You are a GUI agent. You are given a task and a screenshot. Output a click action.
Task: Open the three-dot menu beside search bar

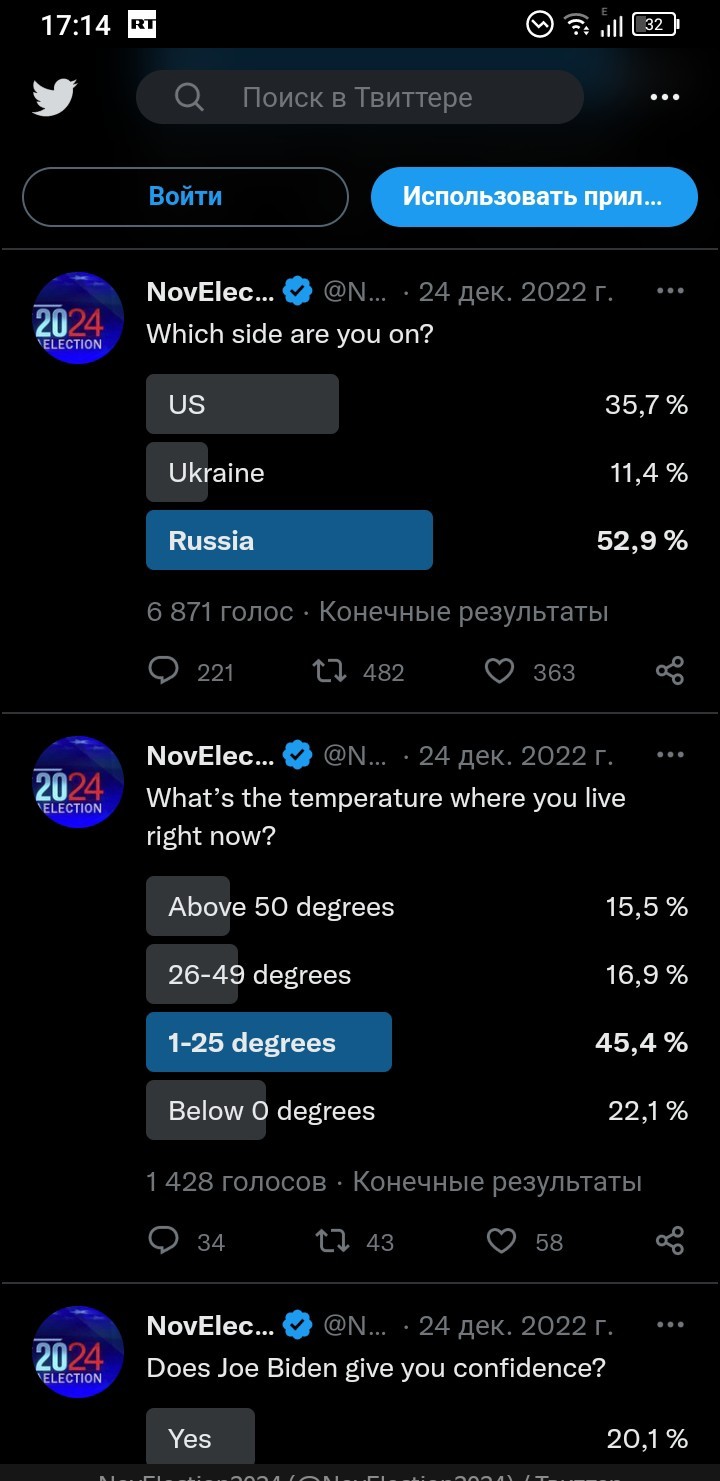665,97
